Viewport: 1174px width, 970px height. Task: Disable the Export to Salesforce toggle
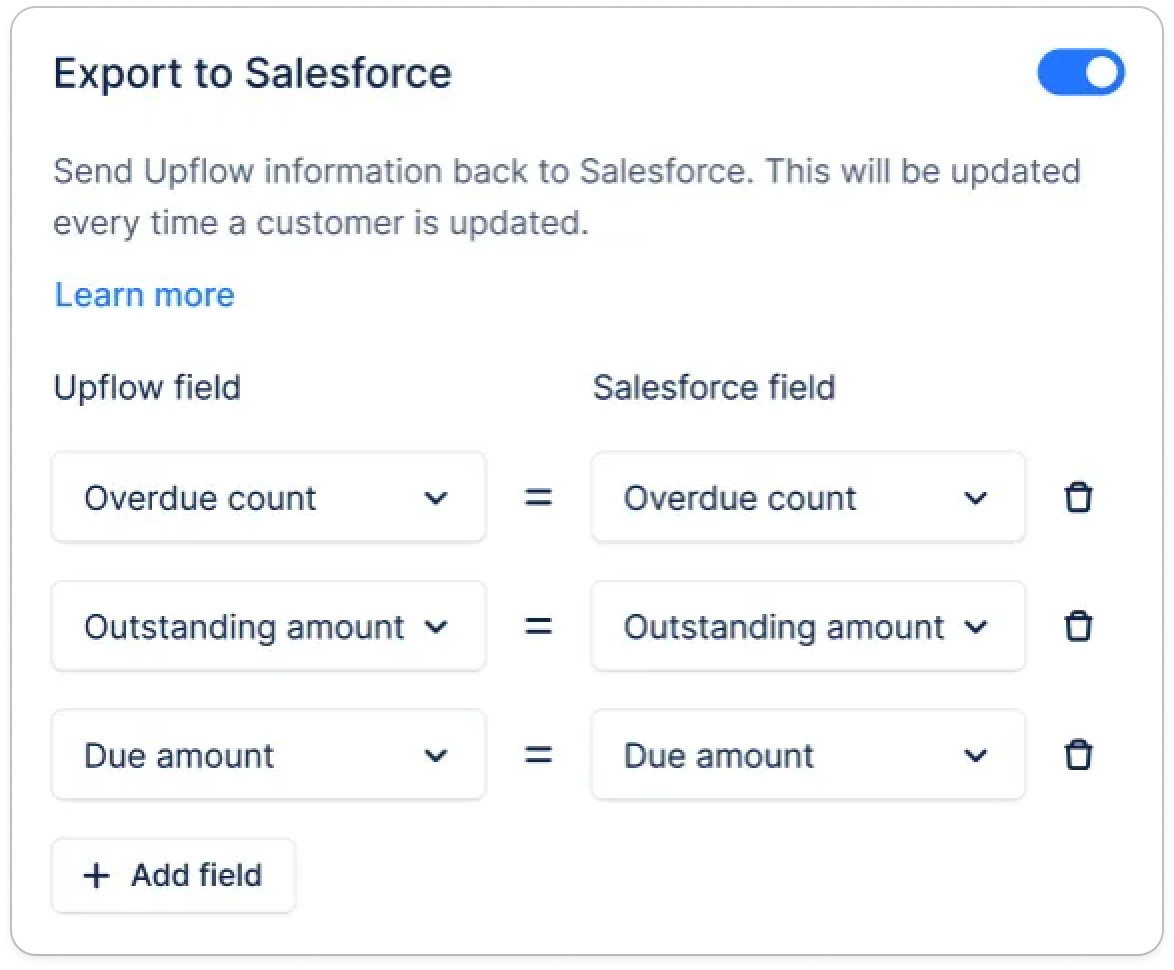(x=1080, y=73)
